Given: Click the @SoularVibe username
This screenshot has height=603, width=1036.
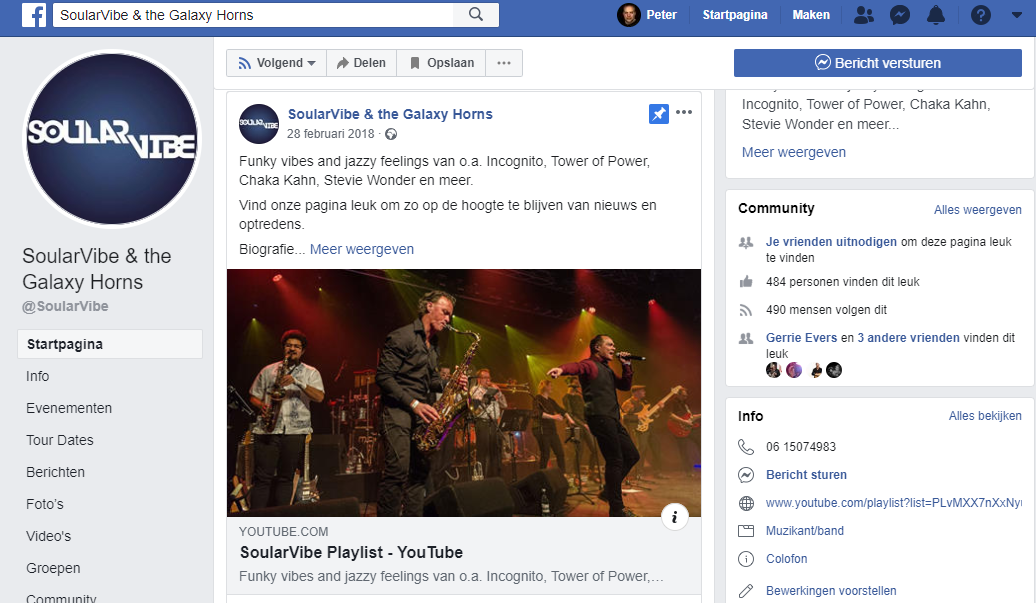Looking at the screenshot, I should (65, 306).
